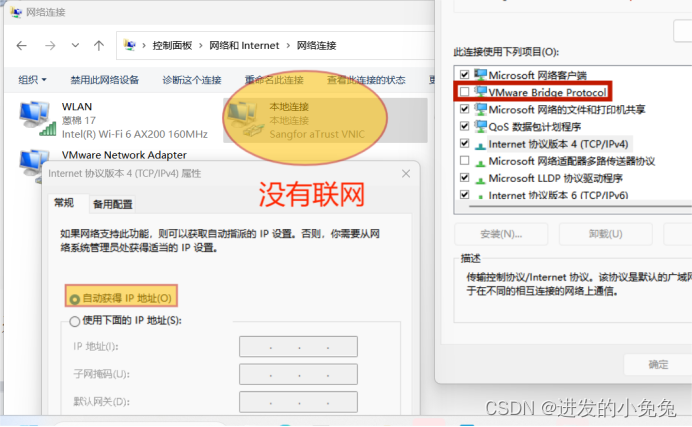Screen dimensions: 692x427
Task: Select 网络和 Internet in the breadcrumb
Action: coord(244,45)
